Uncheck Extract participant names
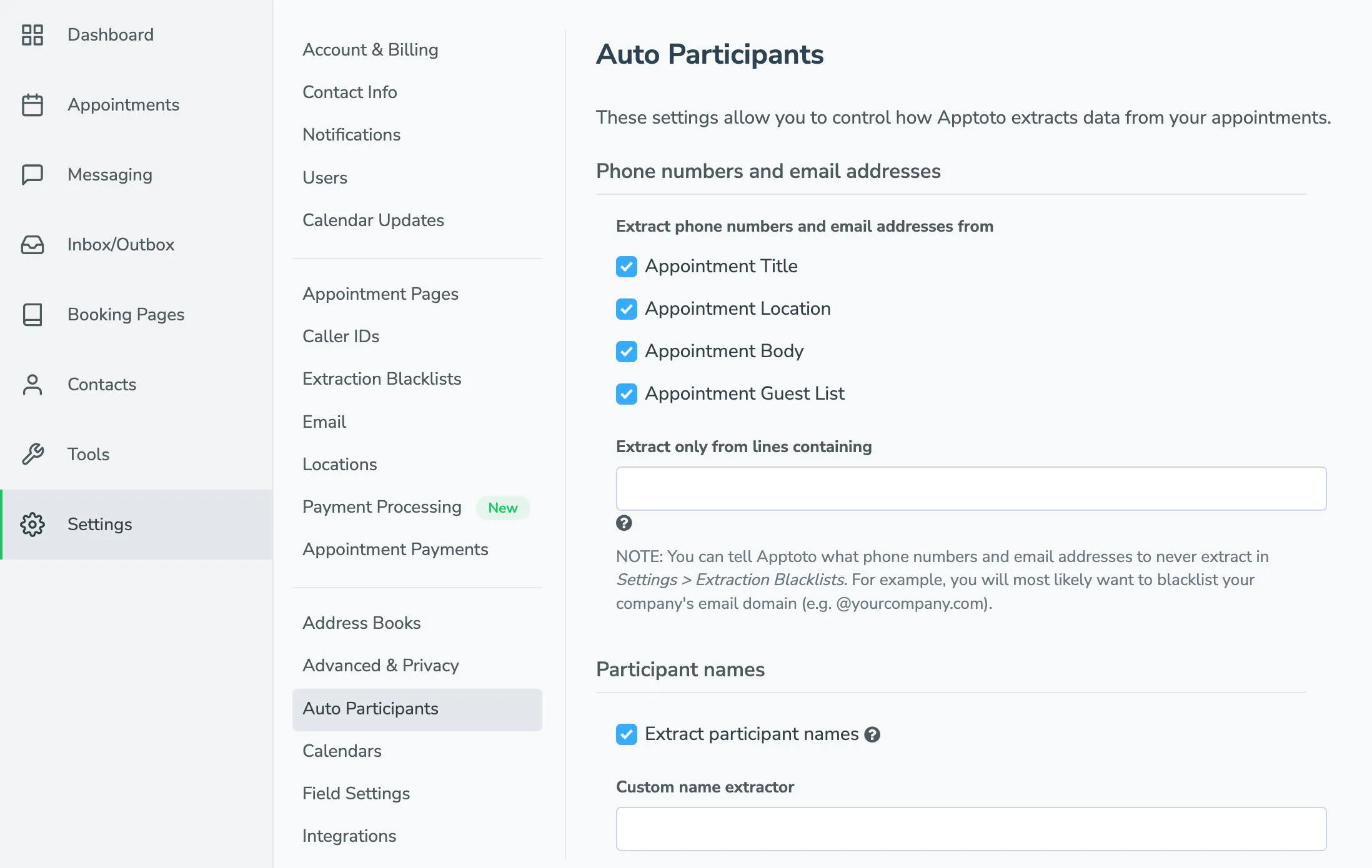 [627, 734]
